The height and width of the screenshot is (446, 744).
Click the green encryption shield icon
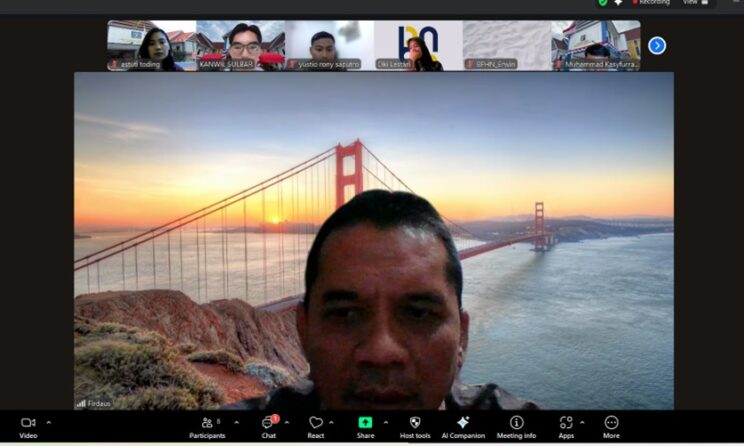(x=603, y=3)
